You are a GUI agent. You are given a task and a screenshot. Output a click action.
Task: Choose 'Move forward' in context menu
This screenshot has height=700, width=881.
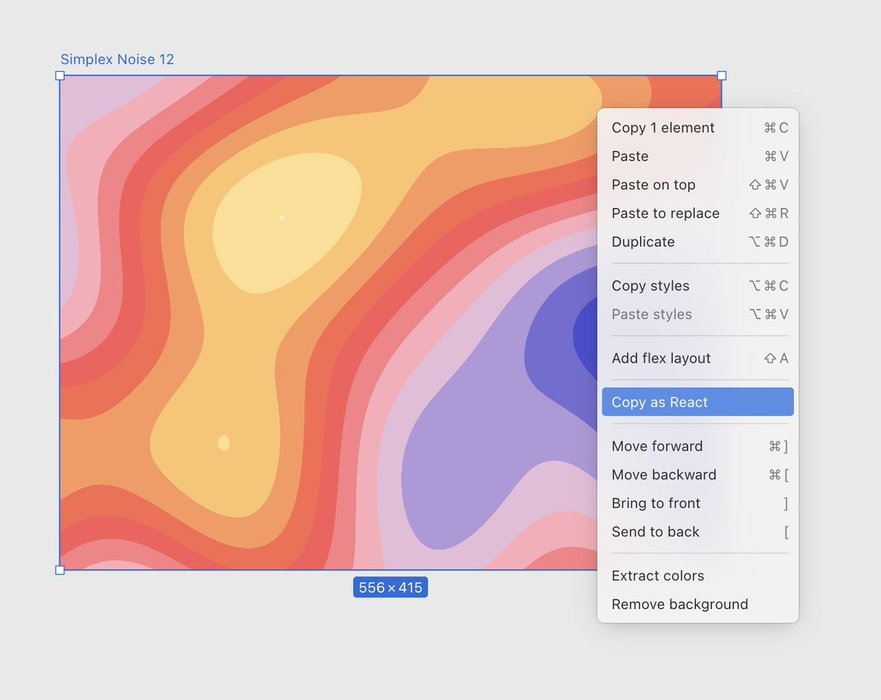[657, 446]
